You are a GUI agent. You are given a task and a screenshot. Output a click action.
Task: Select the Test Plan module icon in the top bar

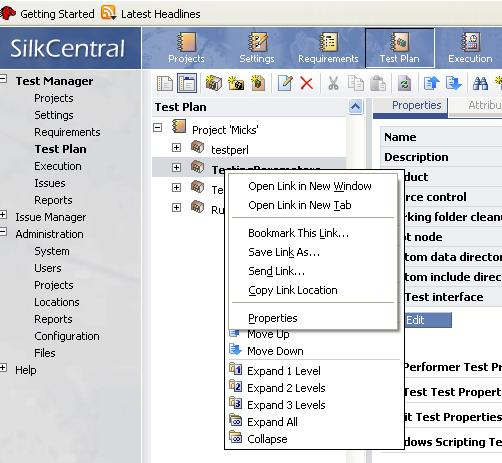click(400, 48)
